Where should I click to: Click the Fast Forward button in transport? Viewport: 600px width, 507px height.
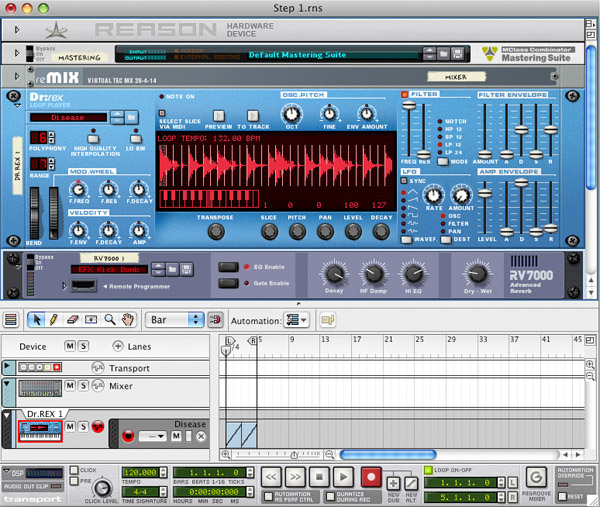(x=295, y=477)
